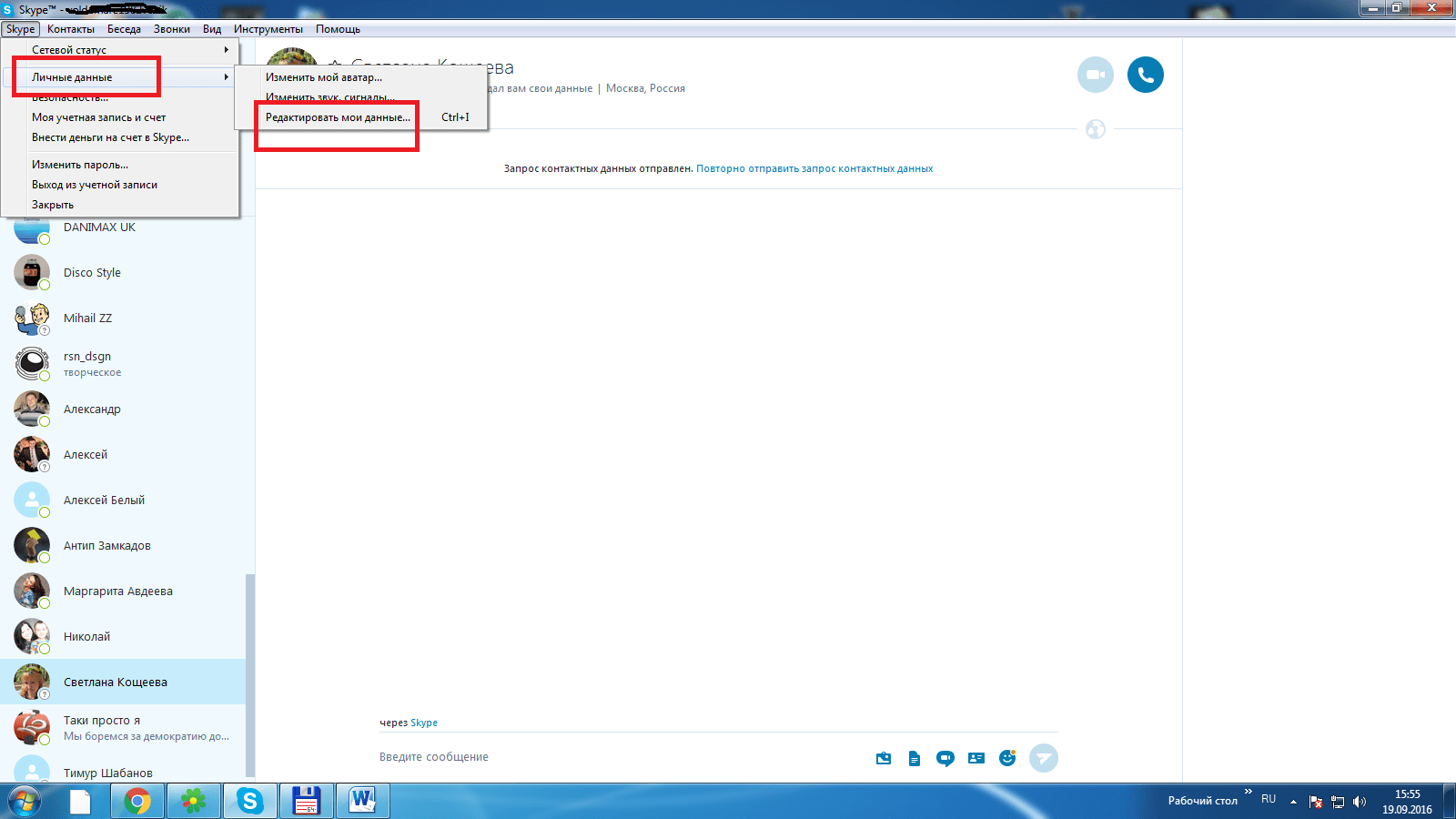
Task: Click the blue phone call button
Action: tap(1145, 75)
